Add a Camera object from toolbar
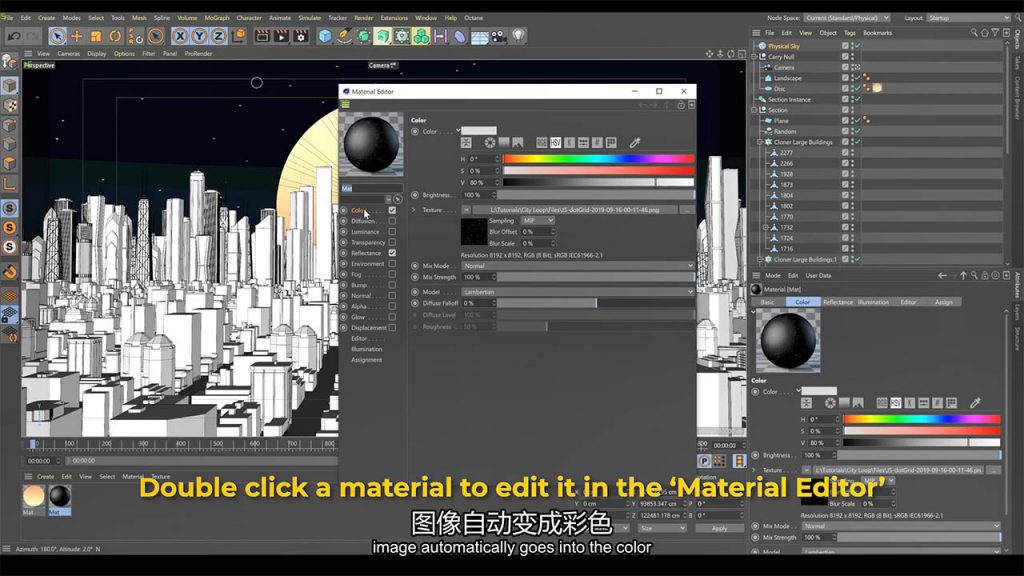The width and height of the screenshot is (1024, 576). coord(499,37)
